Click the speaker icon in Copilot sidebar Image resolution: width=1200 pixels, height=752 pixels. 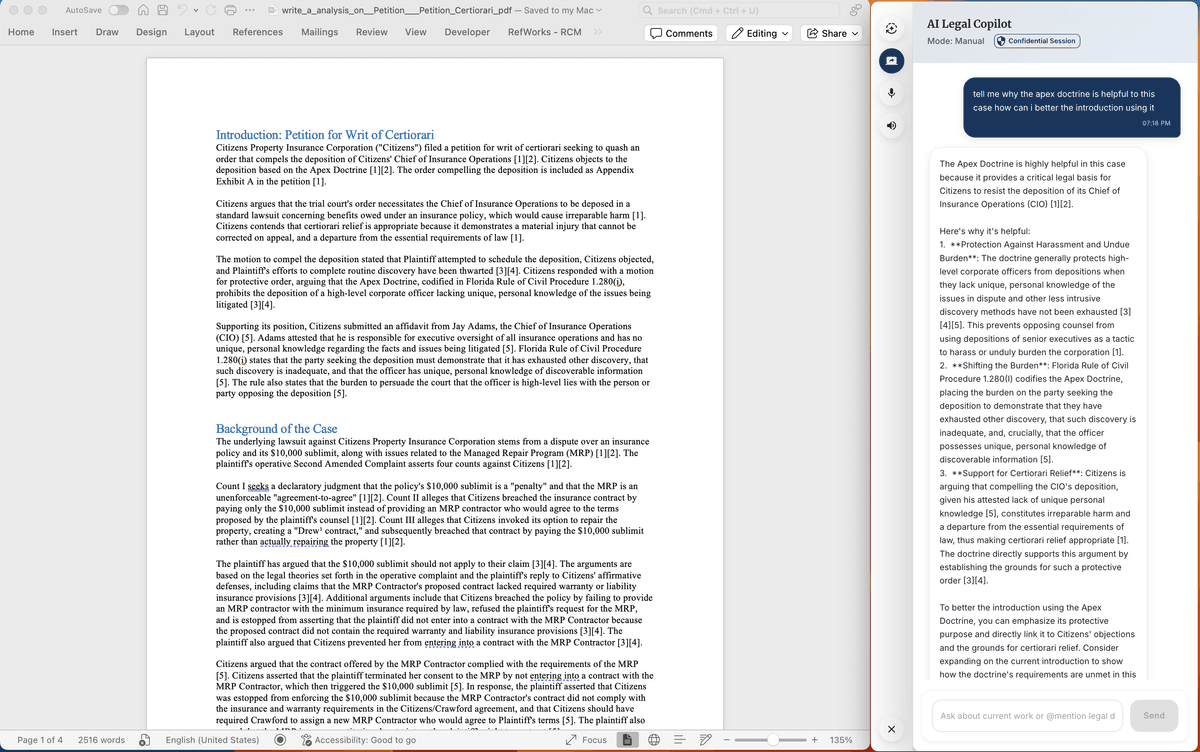[x=891, y=127]
